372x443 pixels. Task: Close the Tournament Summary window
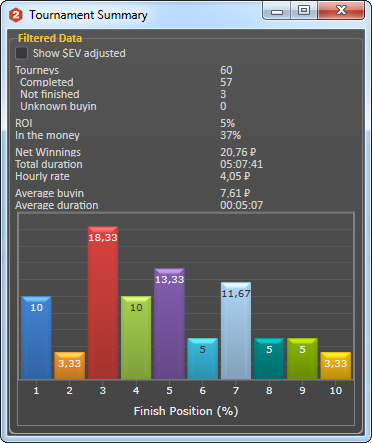pyautogui.click(x=341, y=11)
